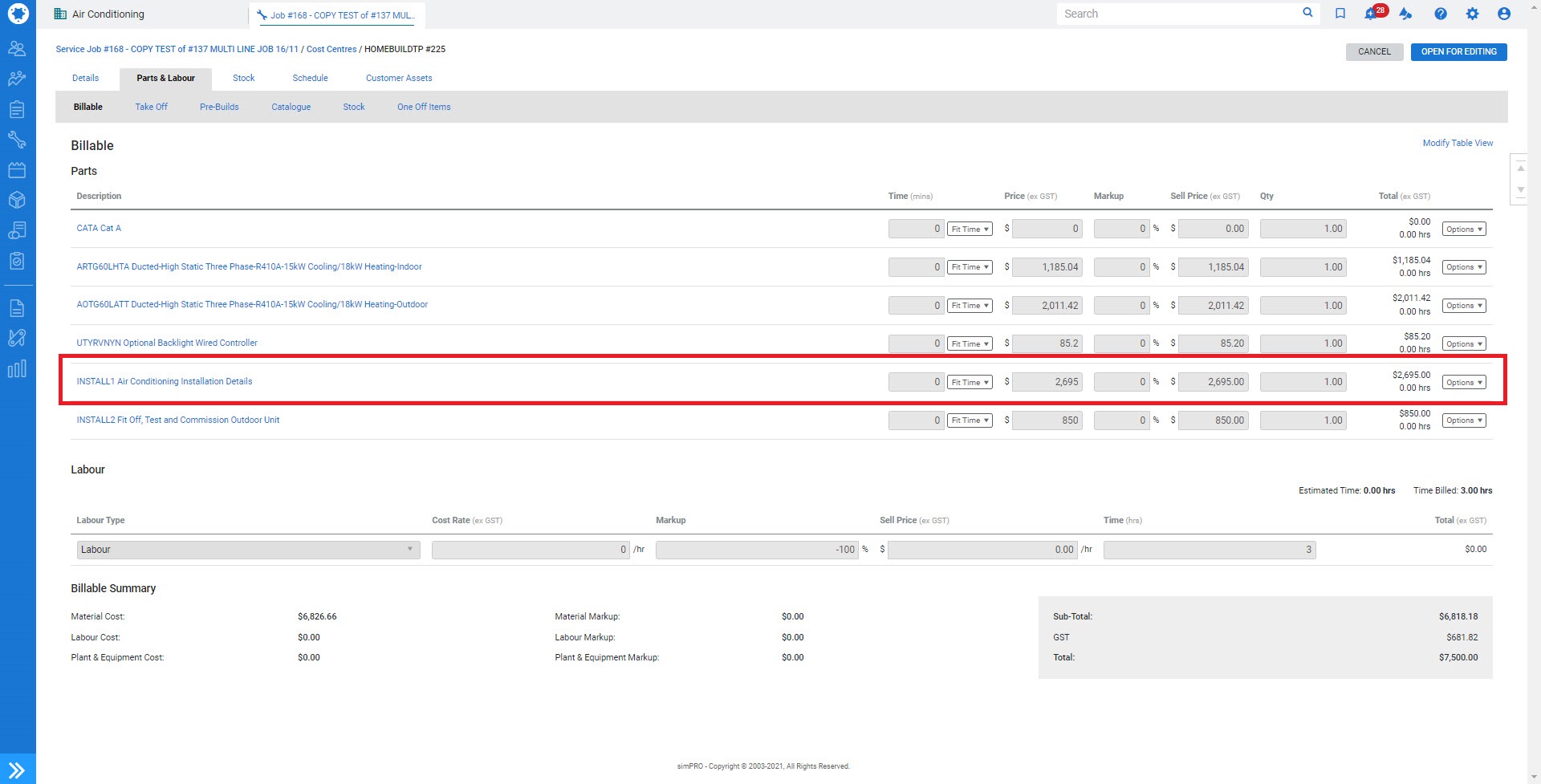
Task: Switch to the Schedule tab
Action: 310,78
